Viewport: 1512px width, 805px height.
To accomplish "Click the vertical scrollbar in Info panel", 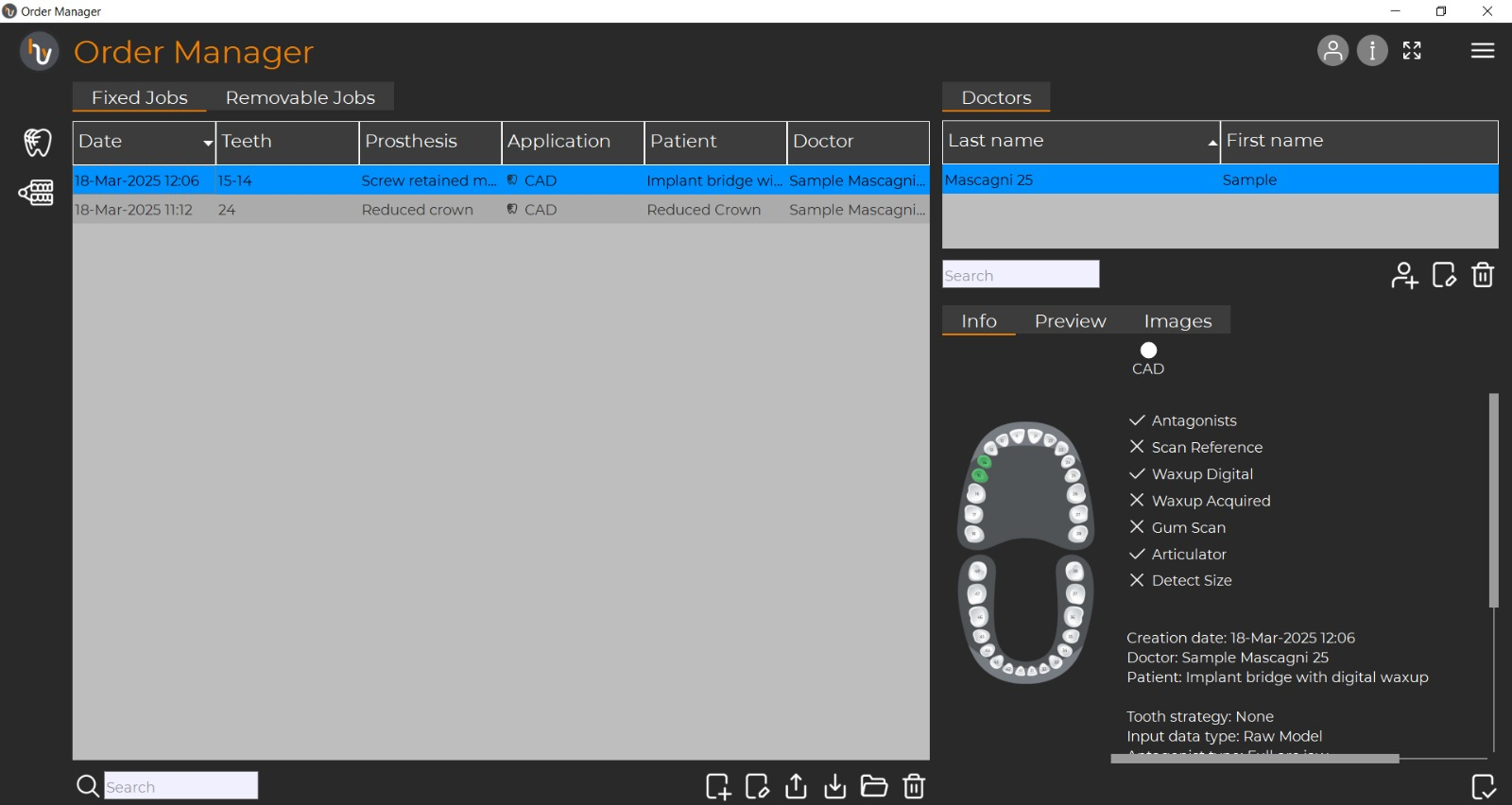I will point(1493,501).
